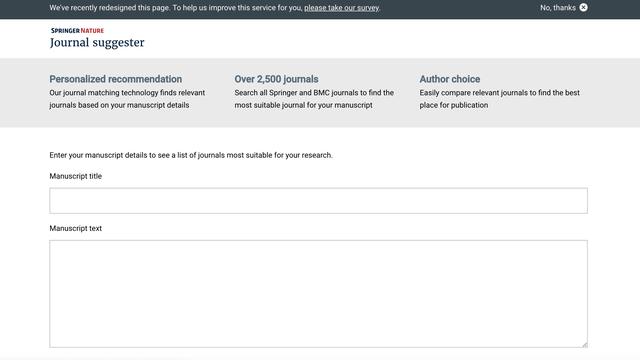Click the 'Manuscript text' label

(76, 228)
